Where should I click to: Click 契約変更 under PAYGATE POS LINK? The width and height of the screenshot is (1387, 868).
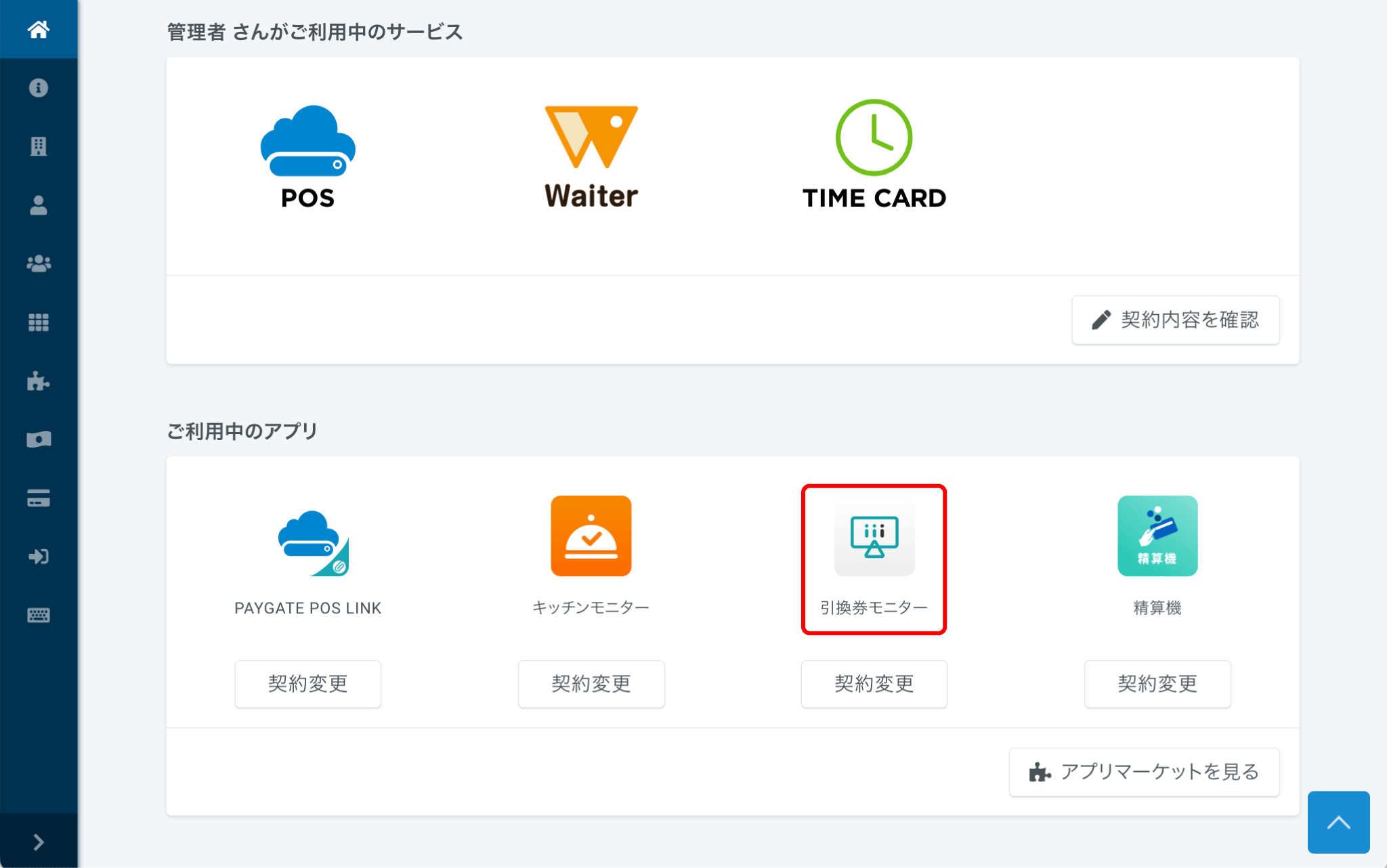(308, 684)
